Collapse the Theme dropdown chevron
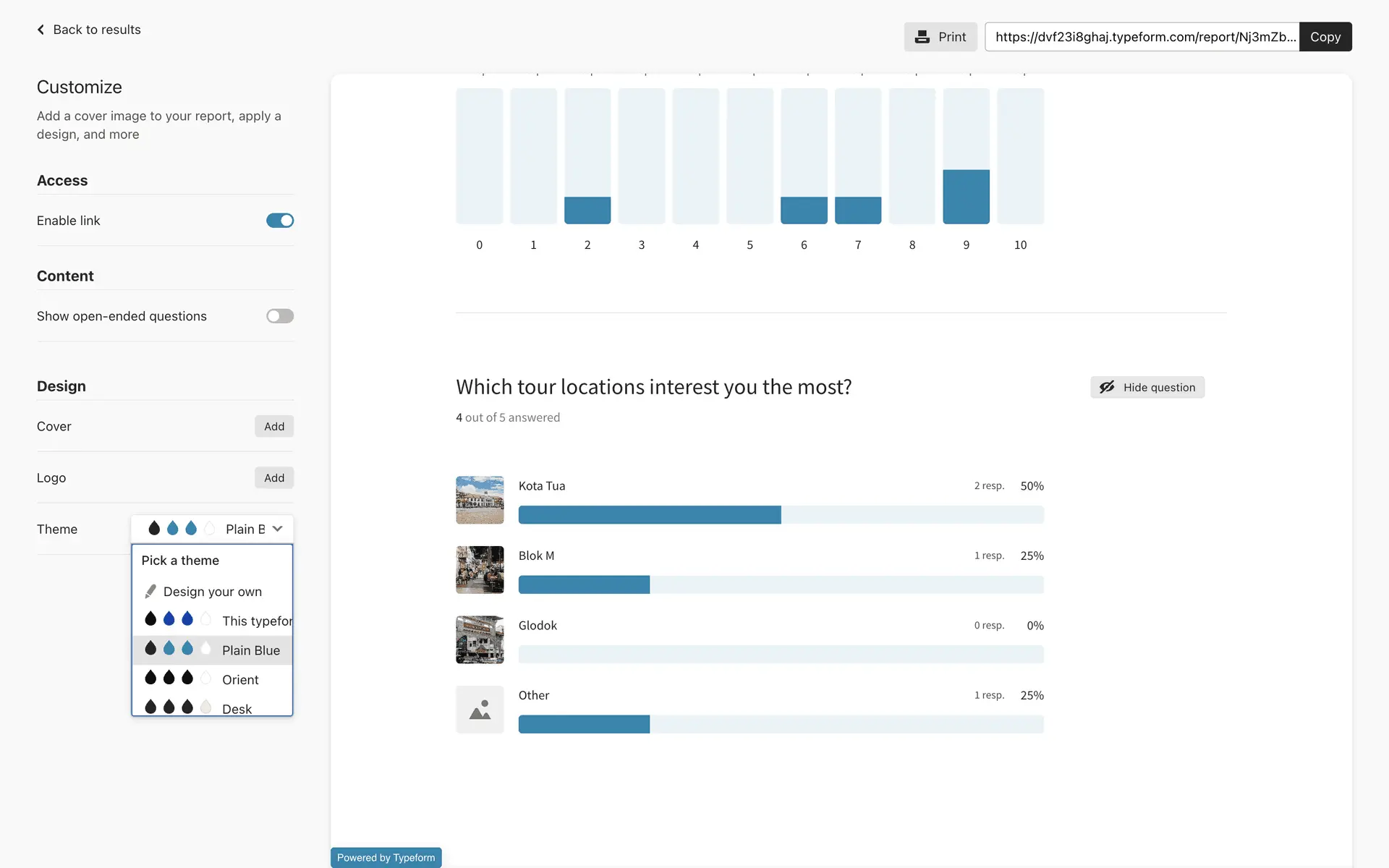 pyautogui.click(x=278, y=529)
